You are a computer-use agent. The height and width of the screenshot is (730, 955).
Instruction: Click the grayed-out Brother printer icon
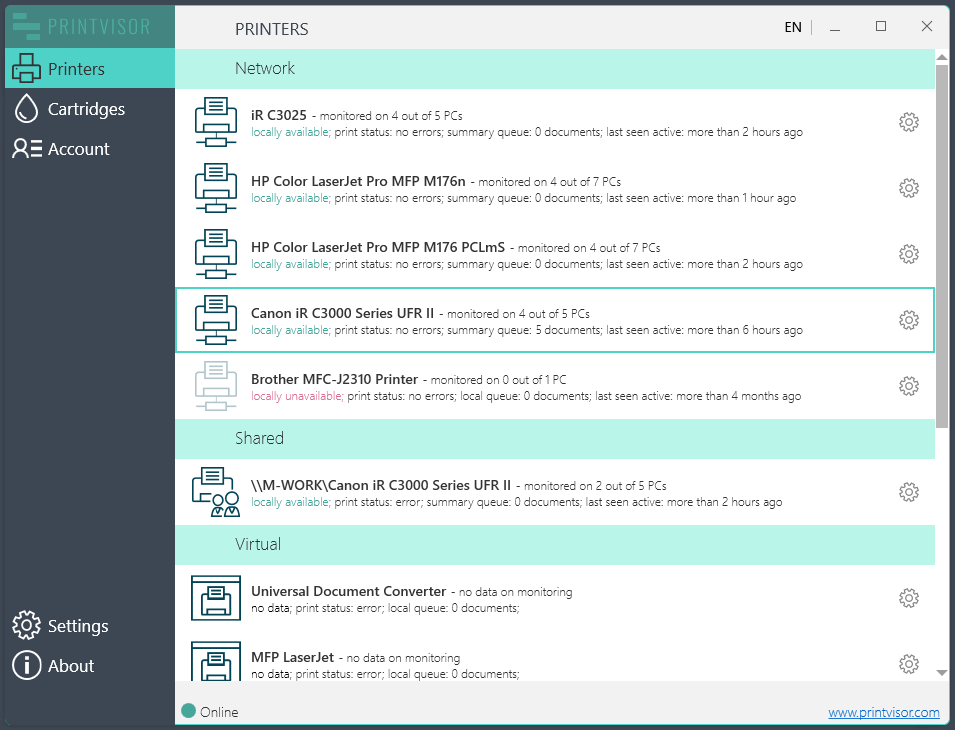click(x=215, y=386)
